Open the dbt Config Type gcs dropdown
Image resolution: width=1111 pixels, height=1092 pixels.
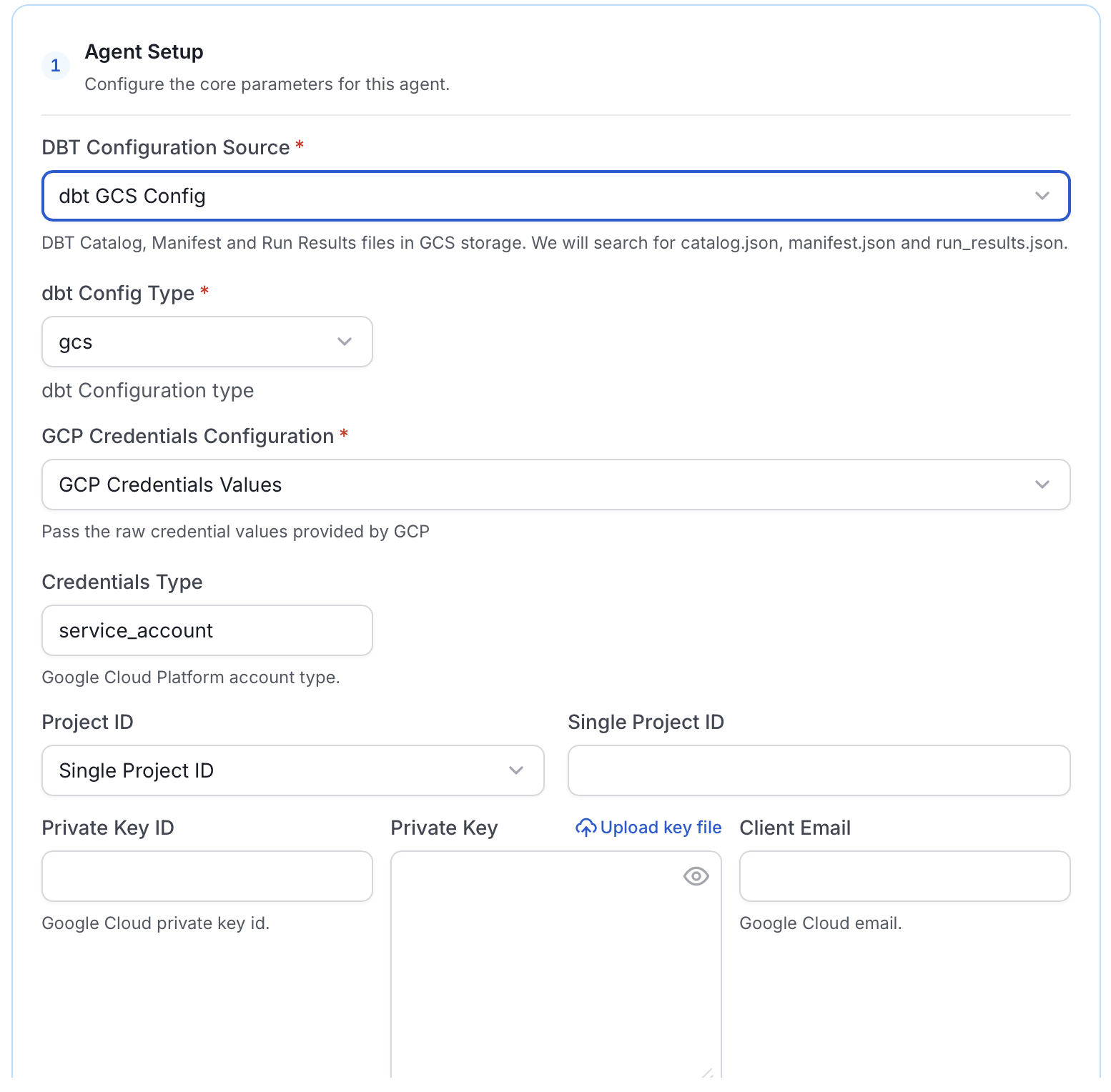point(207,342)
